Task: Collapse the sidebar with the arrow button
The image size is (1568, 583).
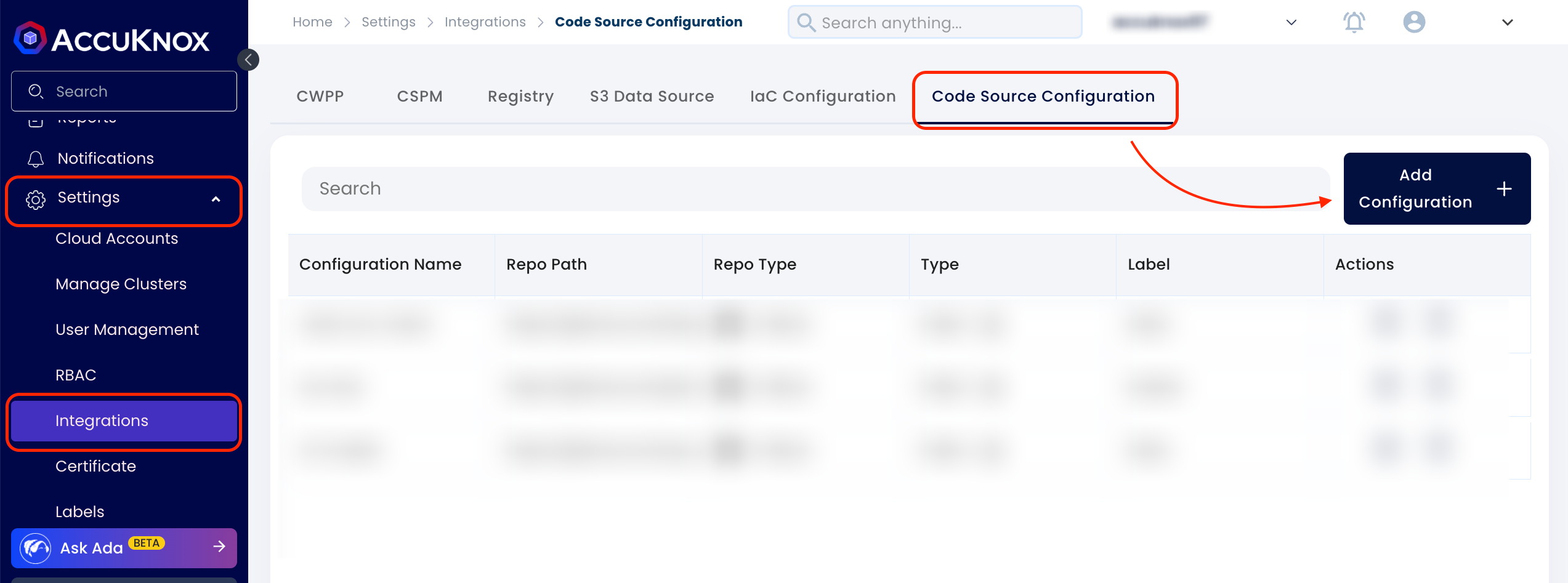Action: [x=248, y=60]
